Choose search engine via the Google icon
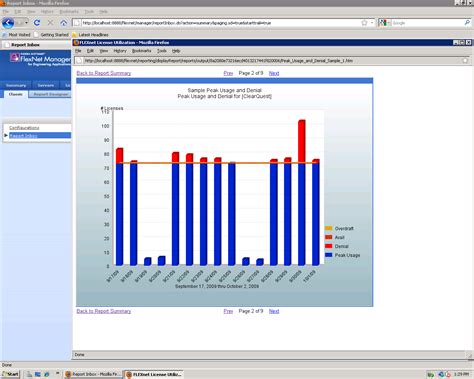This screenshot has height=379, width=474. (x=384, y=23)
